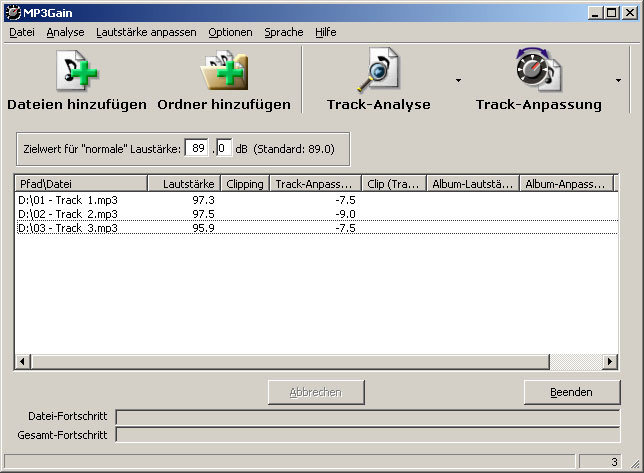Image resolution: width=644 pixels, height=473 pixels.
Task: Sort by Clip (Tra... column header
Action: 394,184
